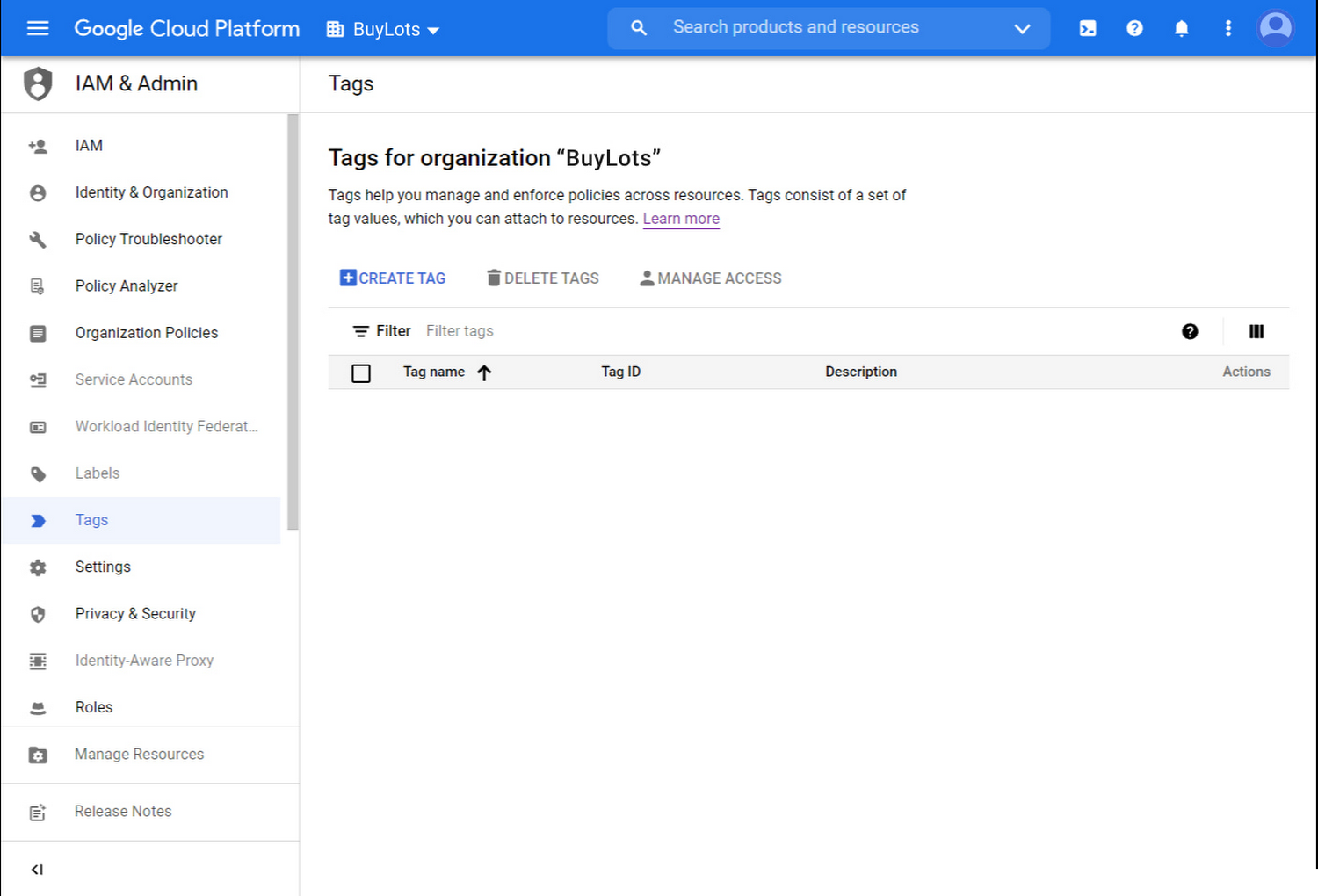Open Workload Identity Federation item
The width and height of the screenshot is (1318, 896).
pyautogui.click(x=166, y=426)
